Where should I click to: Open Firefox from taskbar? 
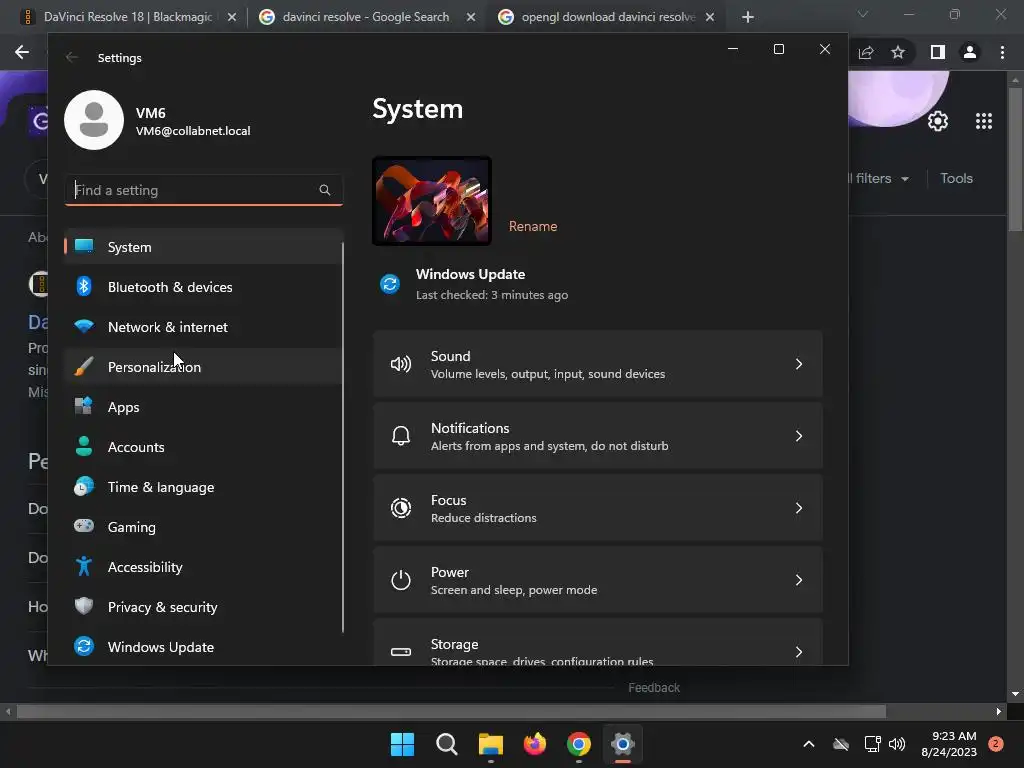(535, 744)
